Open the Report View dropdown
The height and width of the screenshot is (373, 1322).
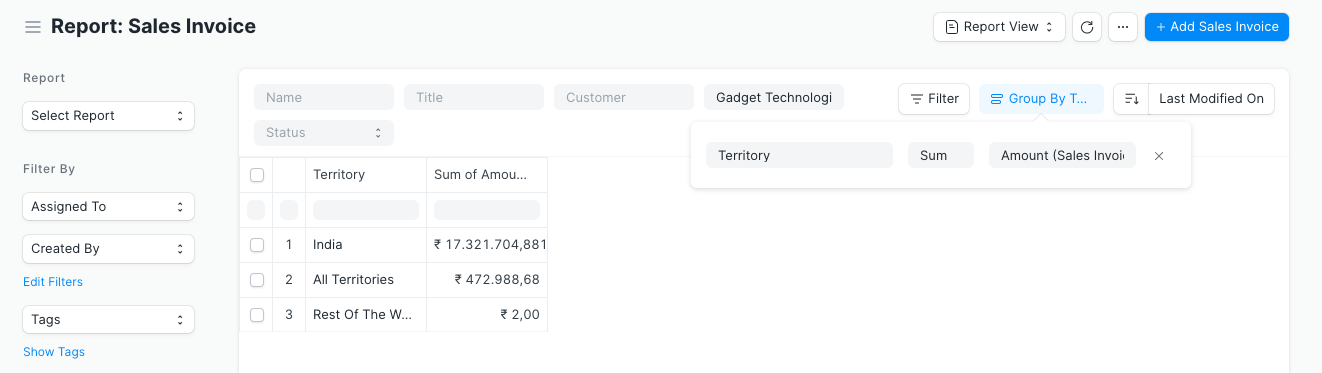click(x=999, y=27)
